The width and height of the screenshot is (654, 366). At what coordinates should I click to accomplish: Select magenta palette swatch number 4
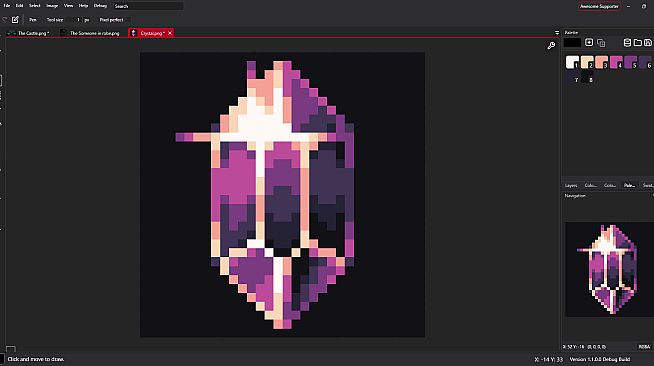point(616,62)
